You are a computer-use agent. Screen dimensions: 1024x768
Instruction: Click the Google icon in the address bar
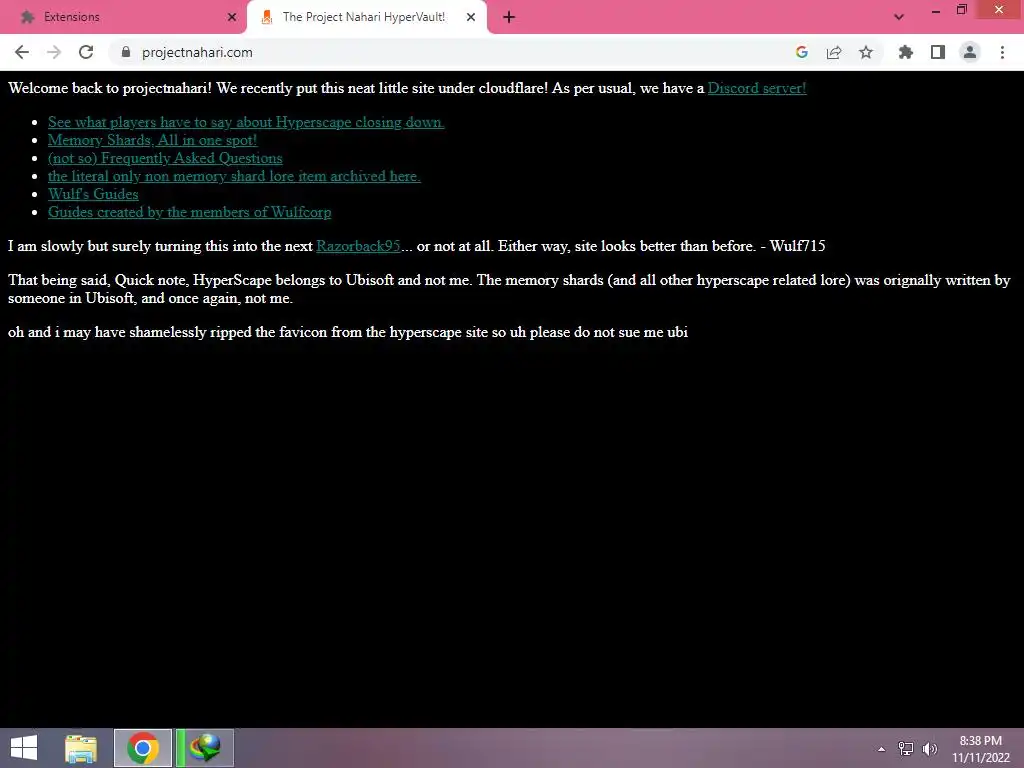[802, 52]
